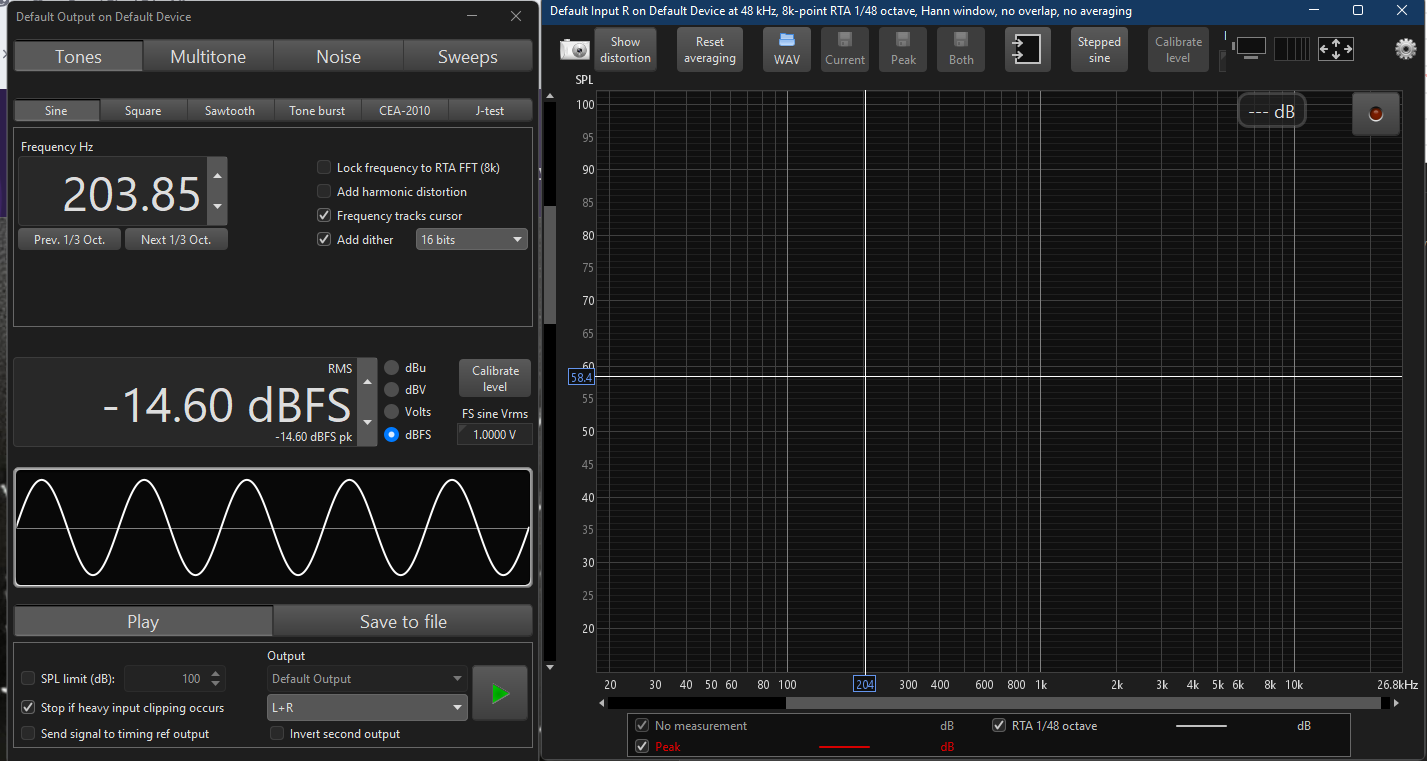Viewport: 1427px width, 761px height.
Task: Click the RTA horizontal scrollbar thumb
Action: point(1084,703)
